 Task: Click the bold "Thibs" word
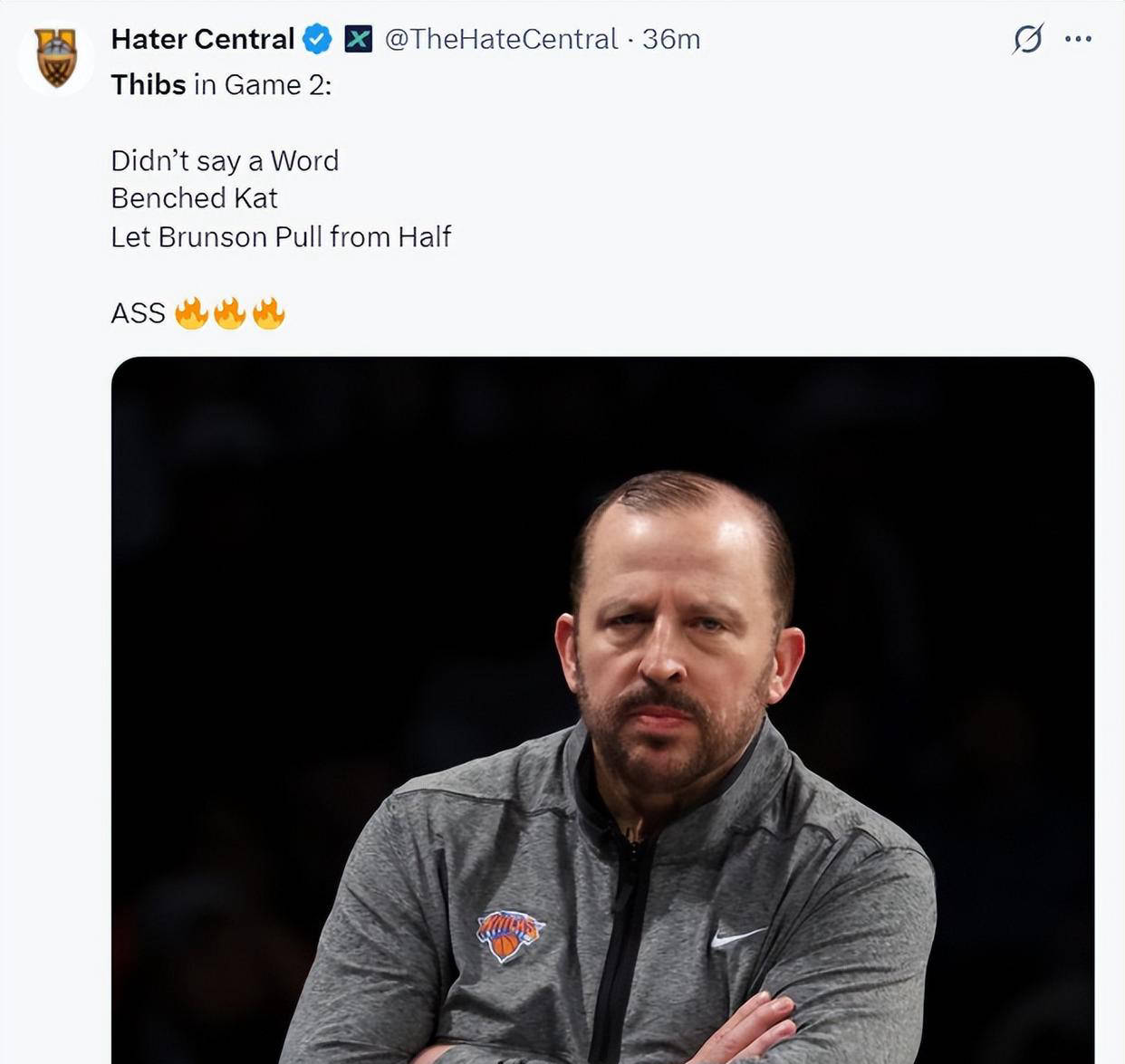click(x=148, y=84)
